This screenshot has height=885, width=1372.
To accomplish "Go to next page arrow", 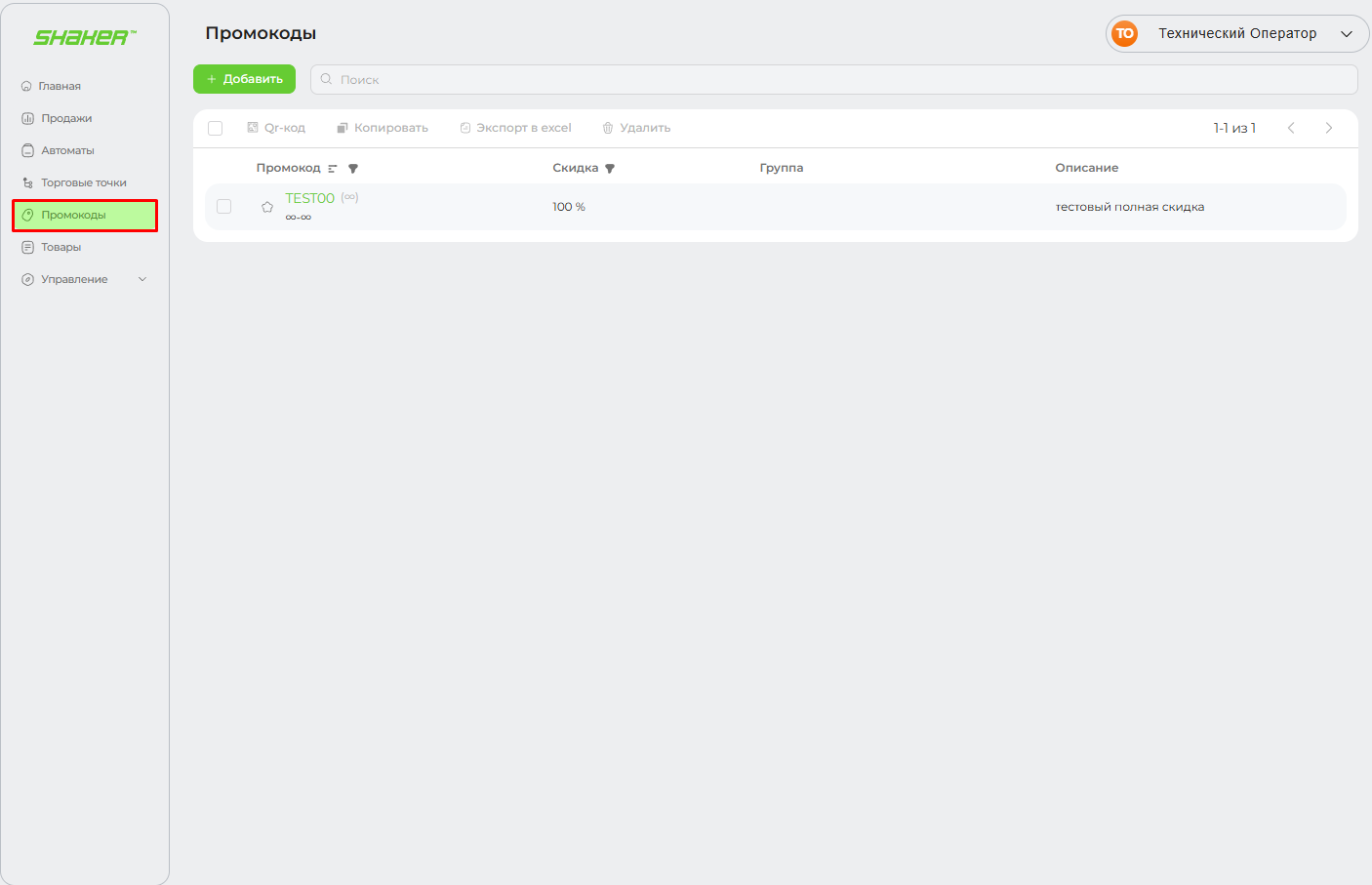I will click(1328, 128).
